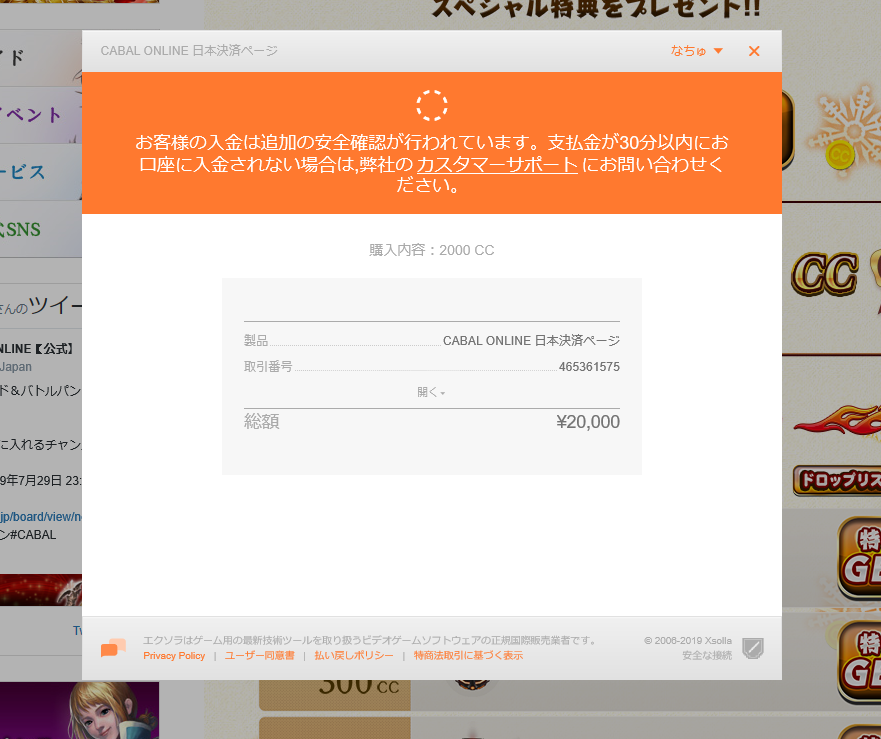Click the character thumbnail in background page
881x739 pixels.
pos(79,710)
